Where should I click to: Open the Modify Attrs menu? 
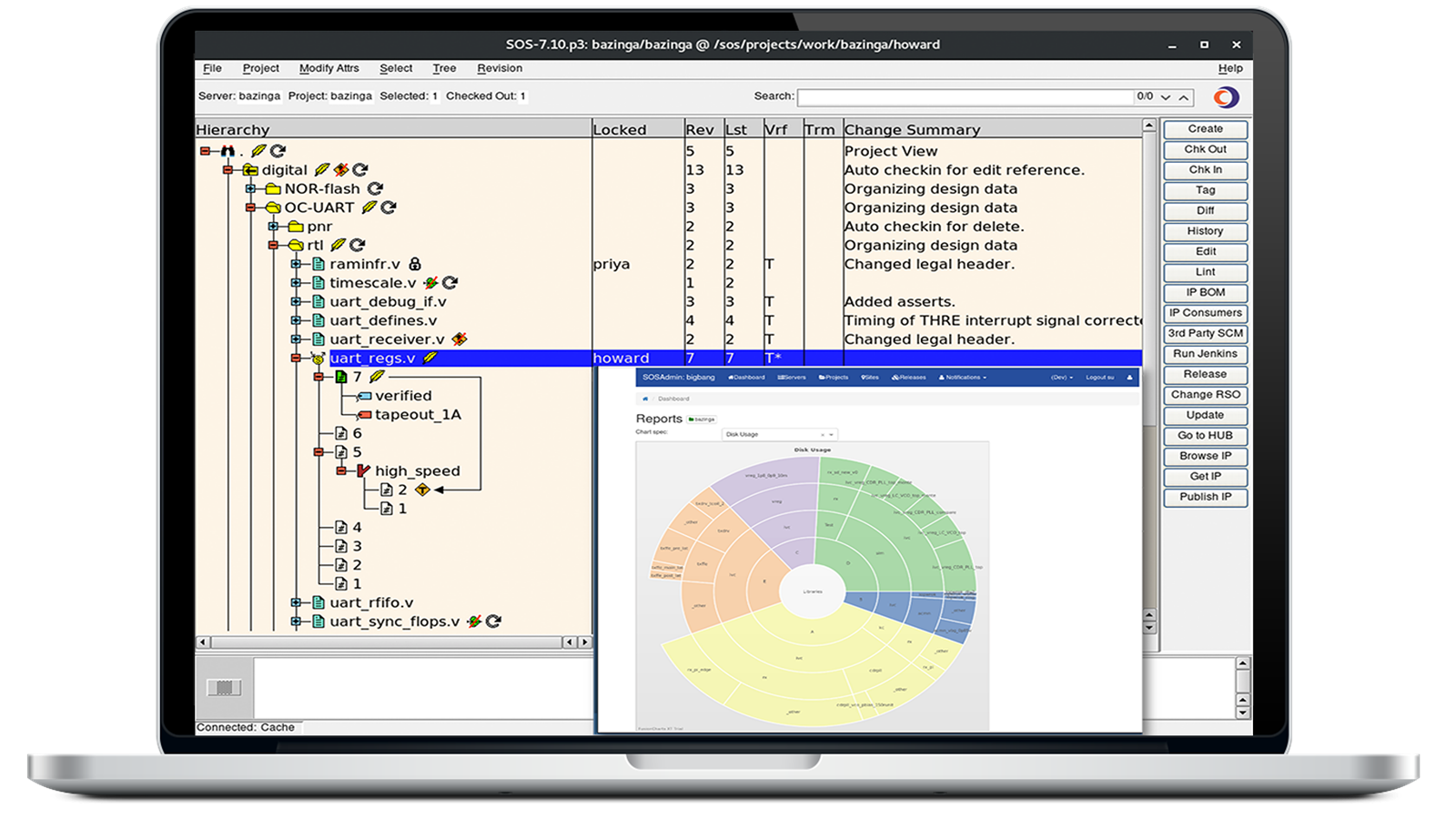329,68
